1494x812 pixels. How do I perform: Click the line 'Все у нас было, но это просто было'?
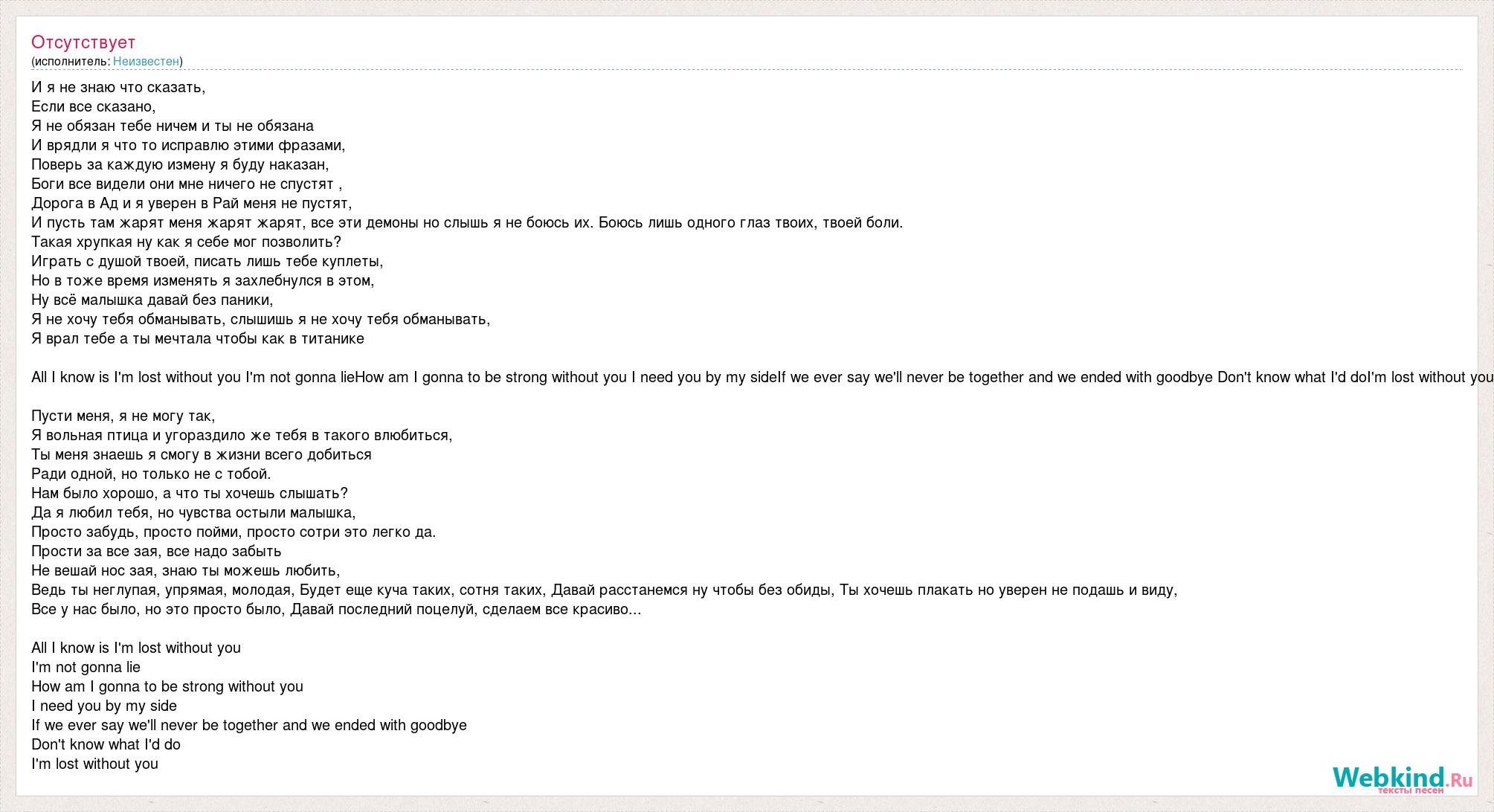[336, 610]
